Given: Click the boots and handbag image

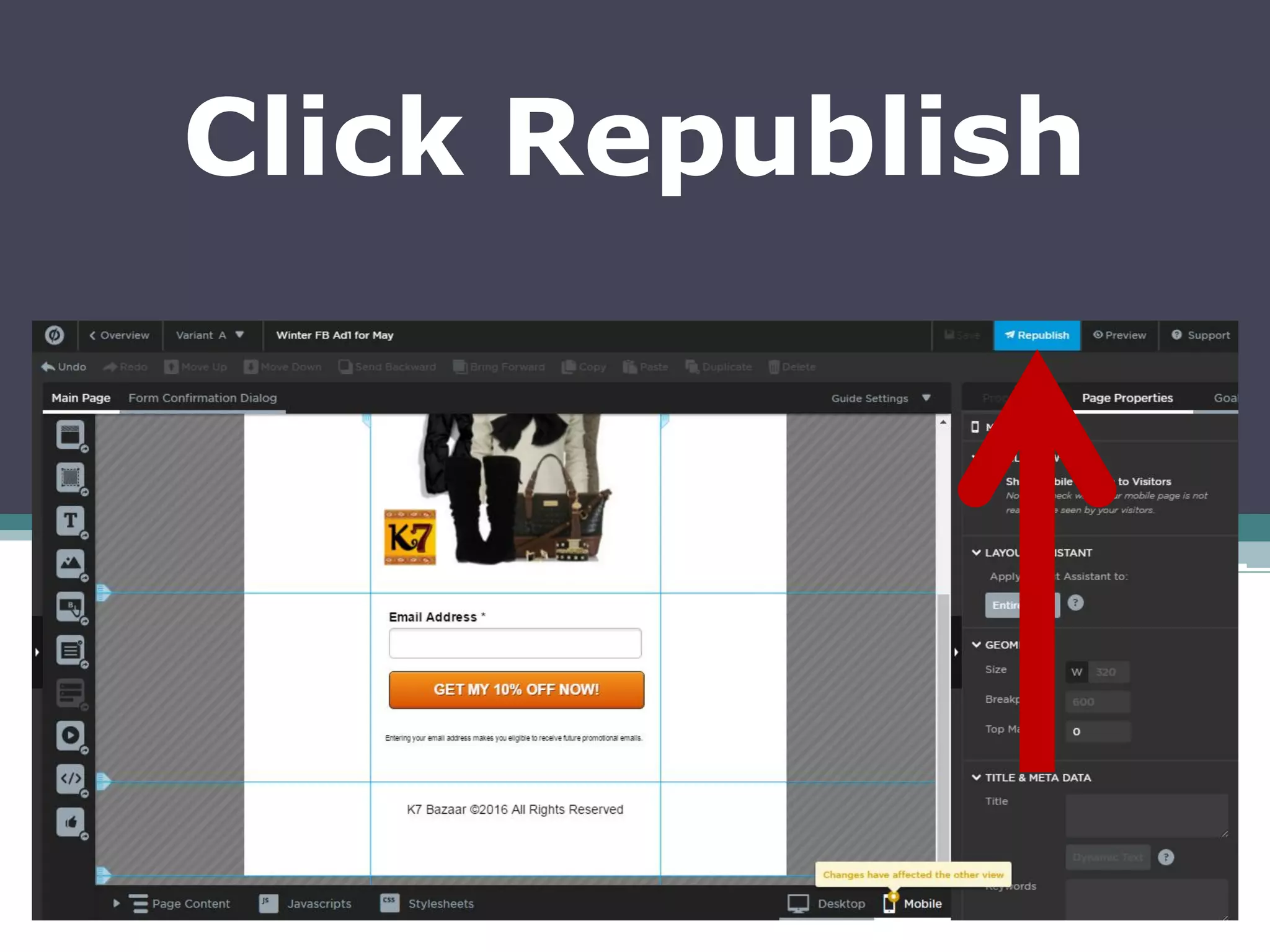Looking at the screenshot, I should click(515, 490).
